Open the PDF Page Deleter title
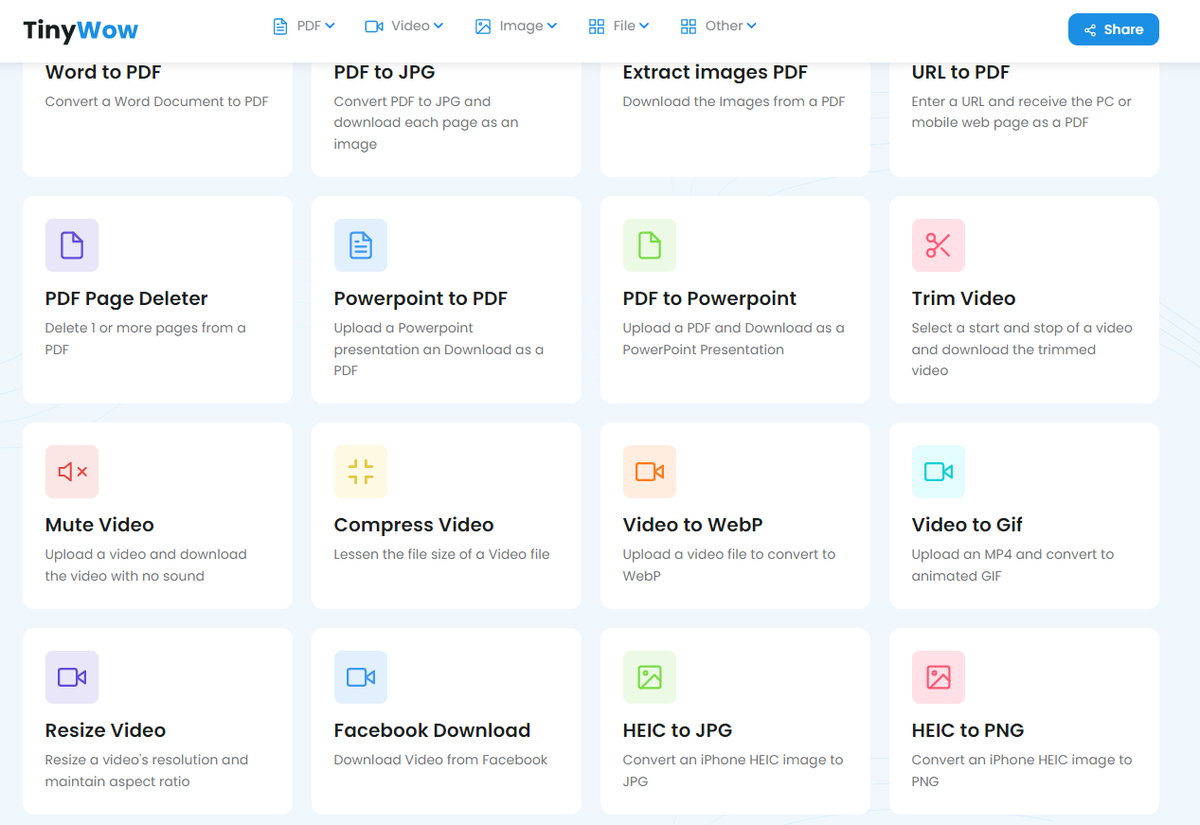Image resolution: width=1200 pixels, height=825 pixels. coord(126,298)
